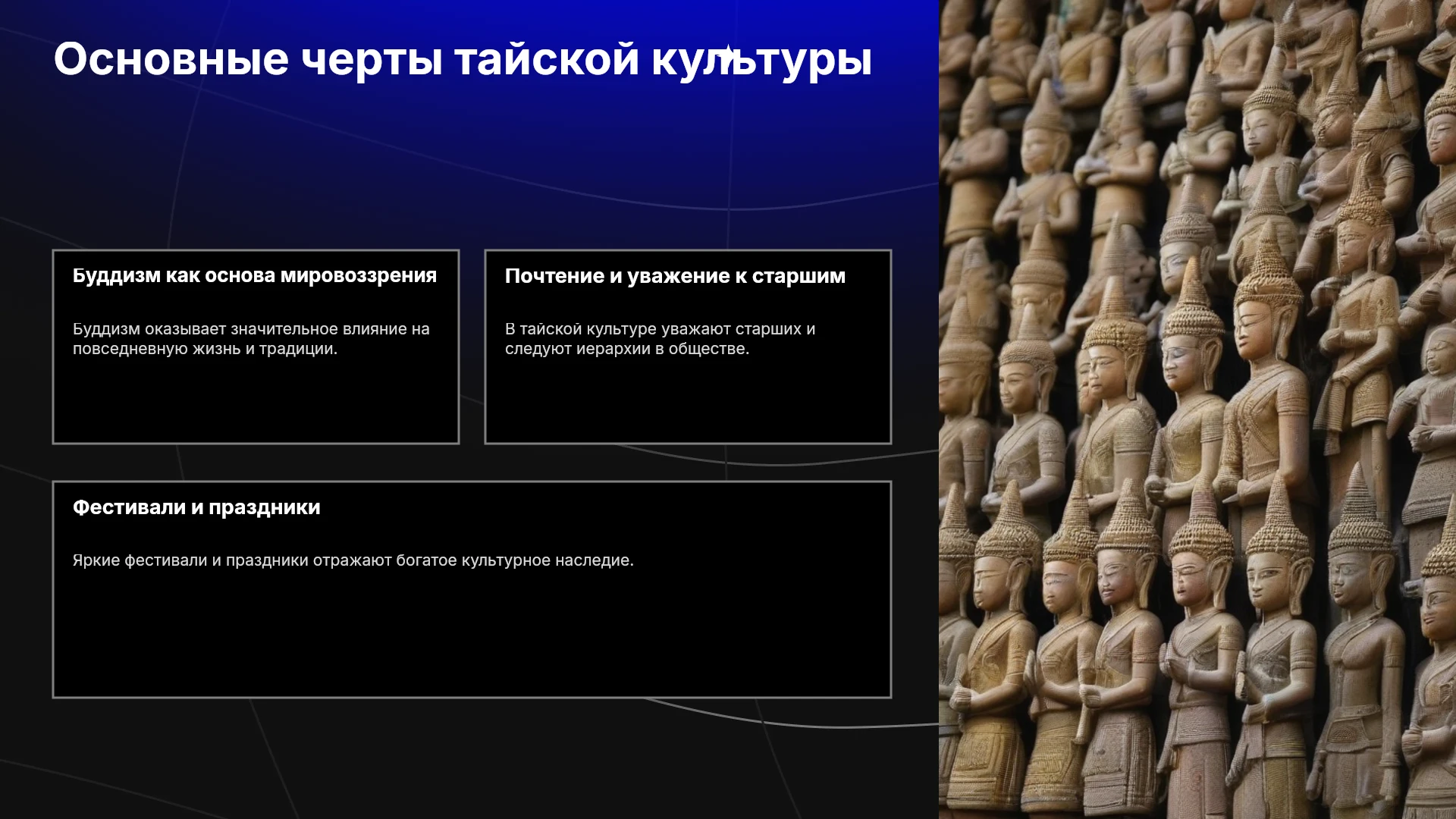This screenshot has width=1456, height=819.
Task: Select the slide title "Основные черты тайской культуры"
Action: [463, 59]
